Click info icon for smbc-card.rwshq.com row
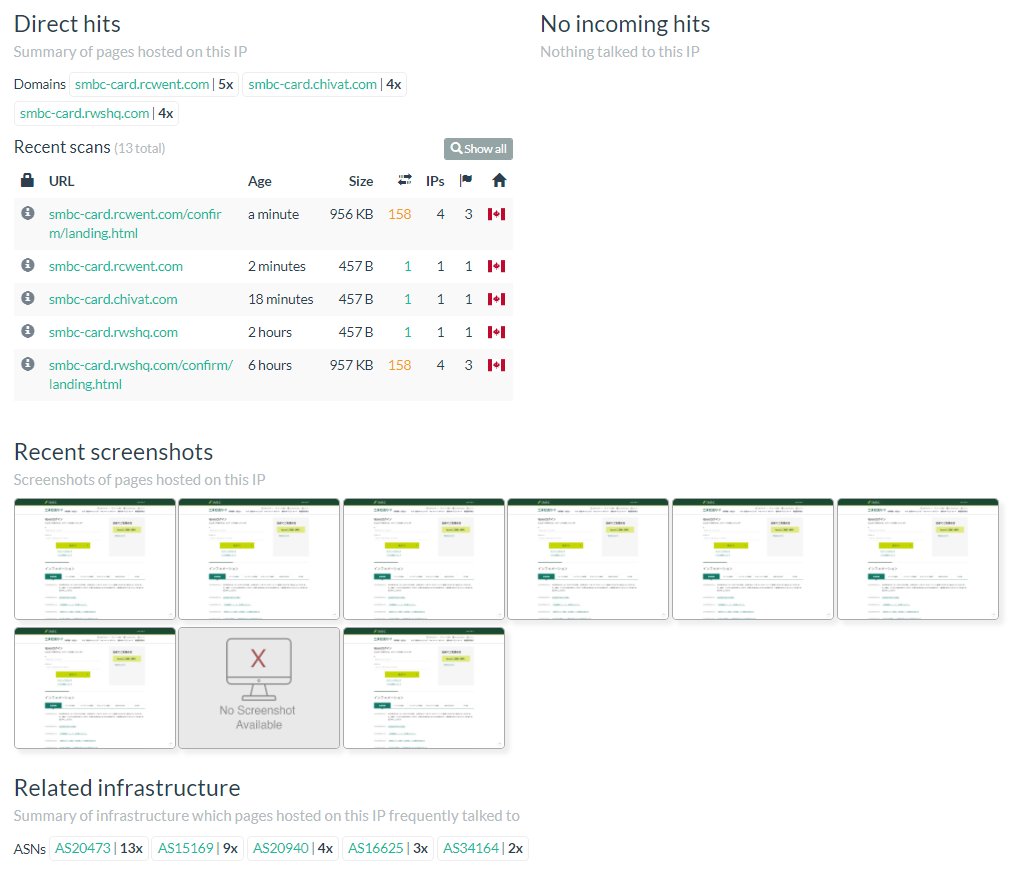 [x=27, y=331]
